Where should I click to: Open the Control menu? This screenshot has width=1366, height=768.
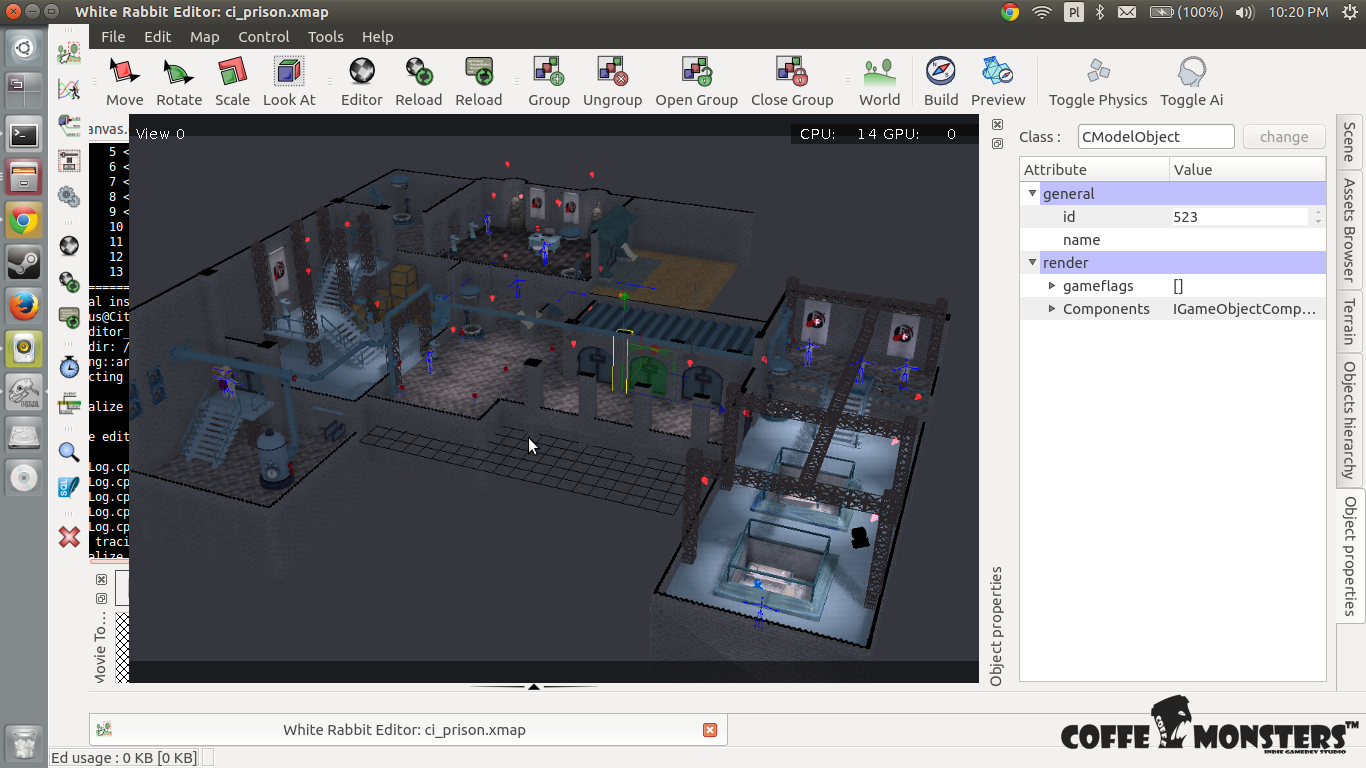tap(264, 36)
